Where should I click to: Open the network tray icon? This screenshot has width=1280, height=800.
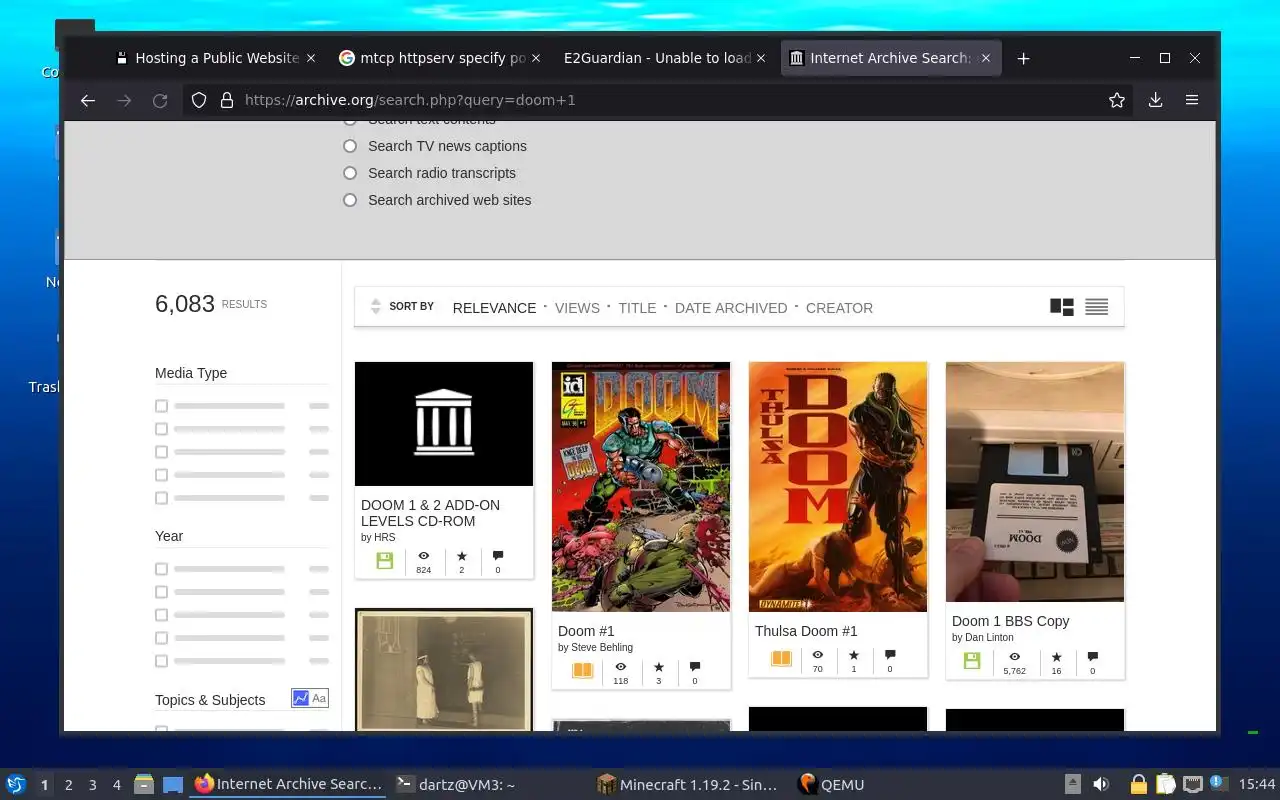(1192, 784)
